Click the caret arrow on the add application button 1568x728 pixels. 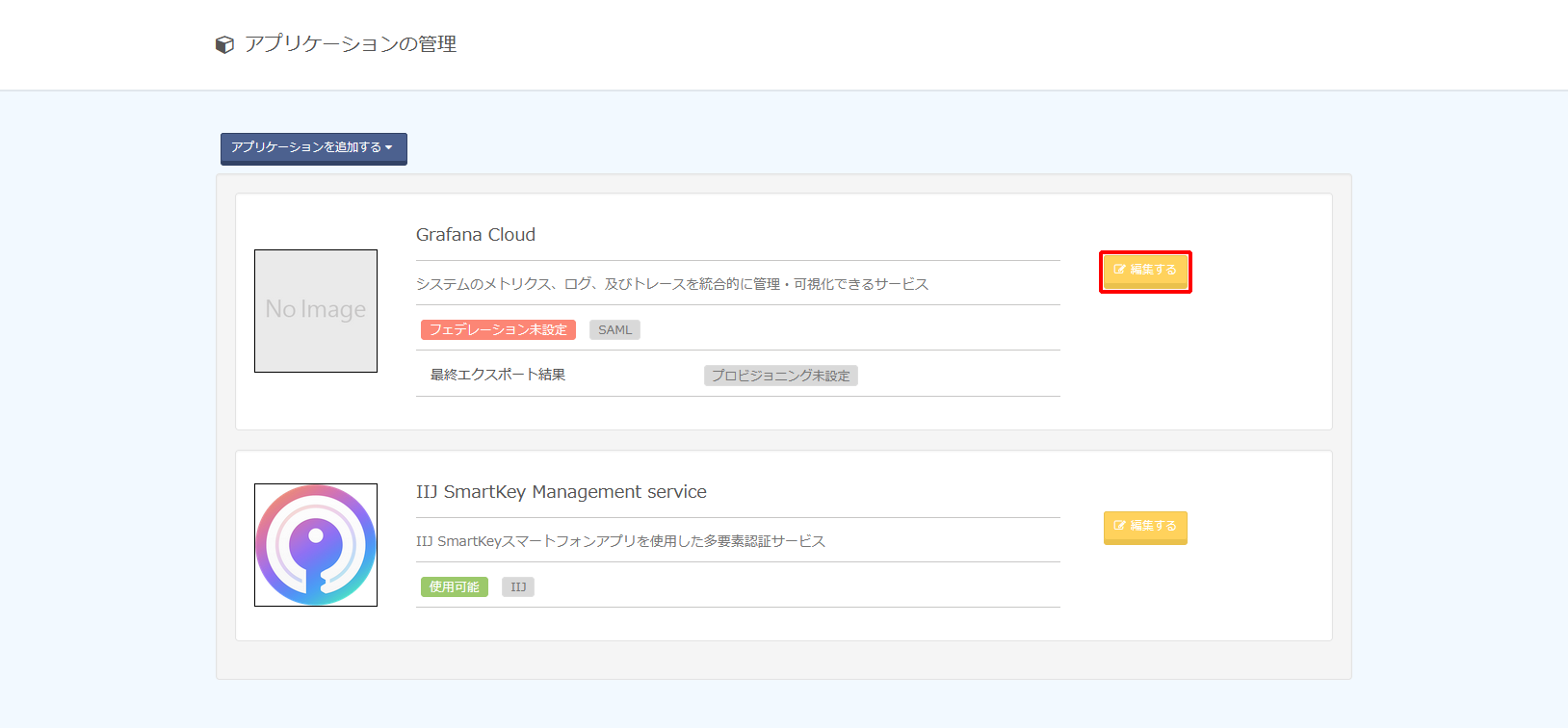pos(389,148)
